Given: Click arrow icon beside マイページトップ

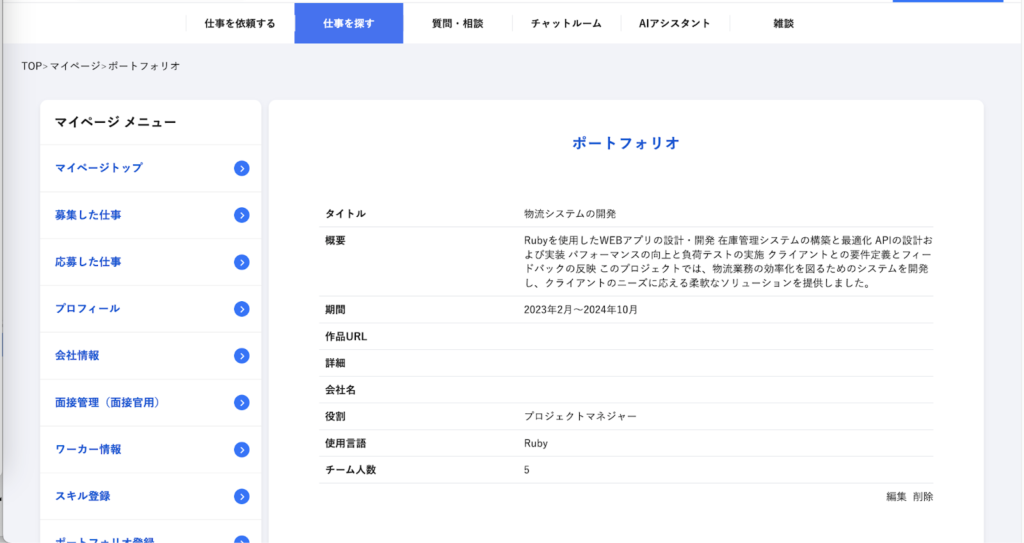Looking at the screenshot, I should tap(241, 168).
